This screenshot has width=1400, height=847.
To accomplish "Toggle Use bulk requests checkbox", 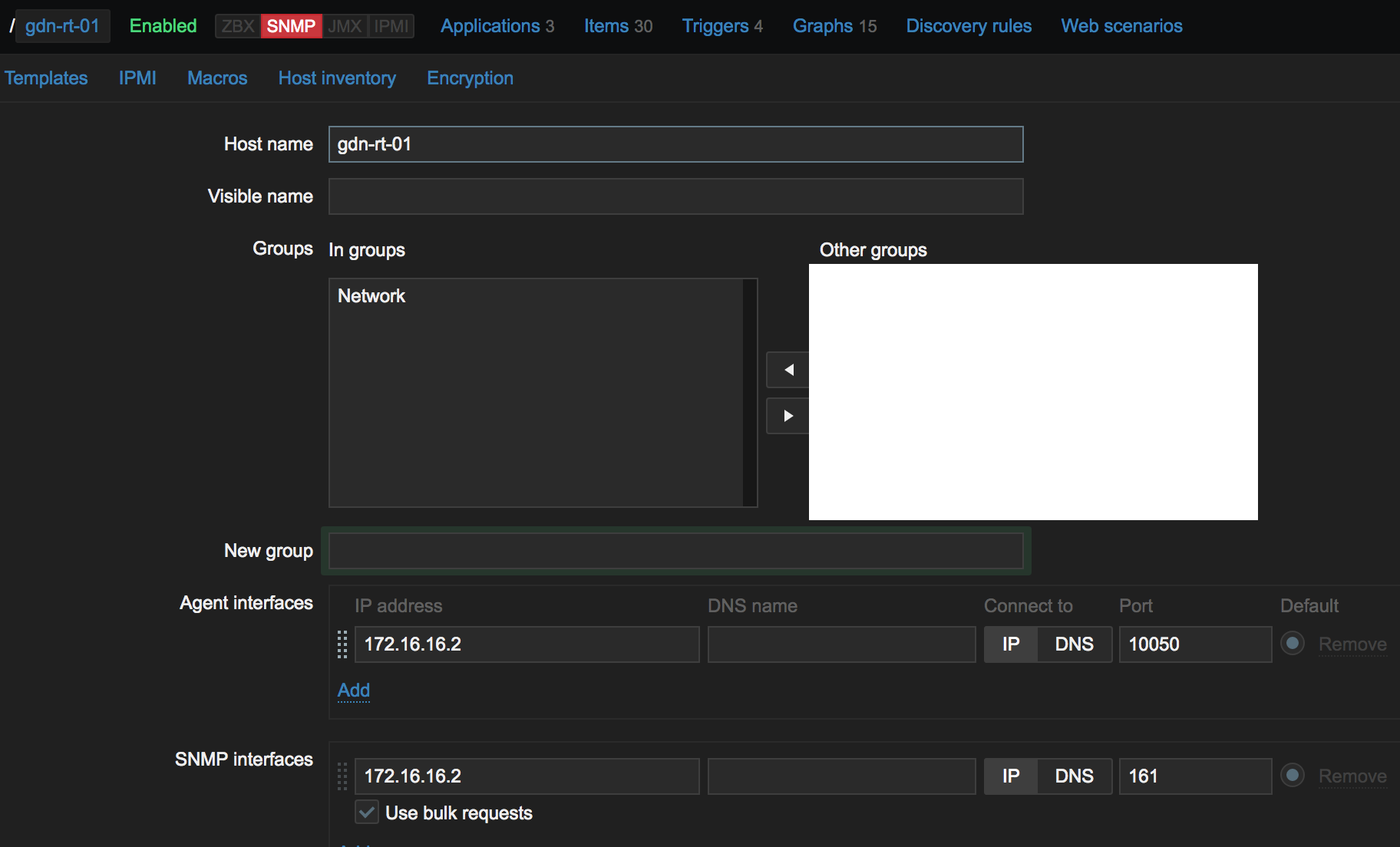I will 367,812.
